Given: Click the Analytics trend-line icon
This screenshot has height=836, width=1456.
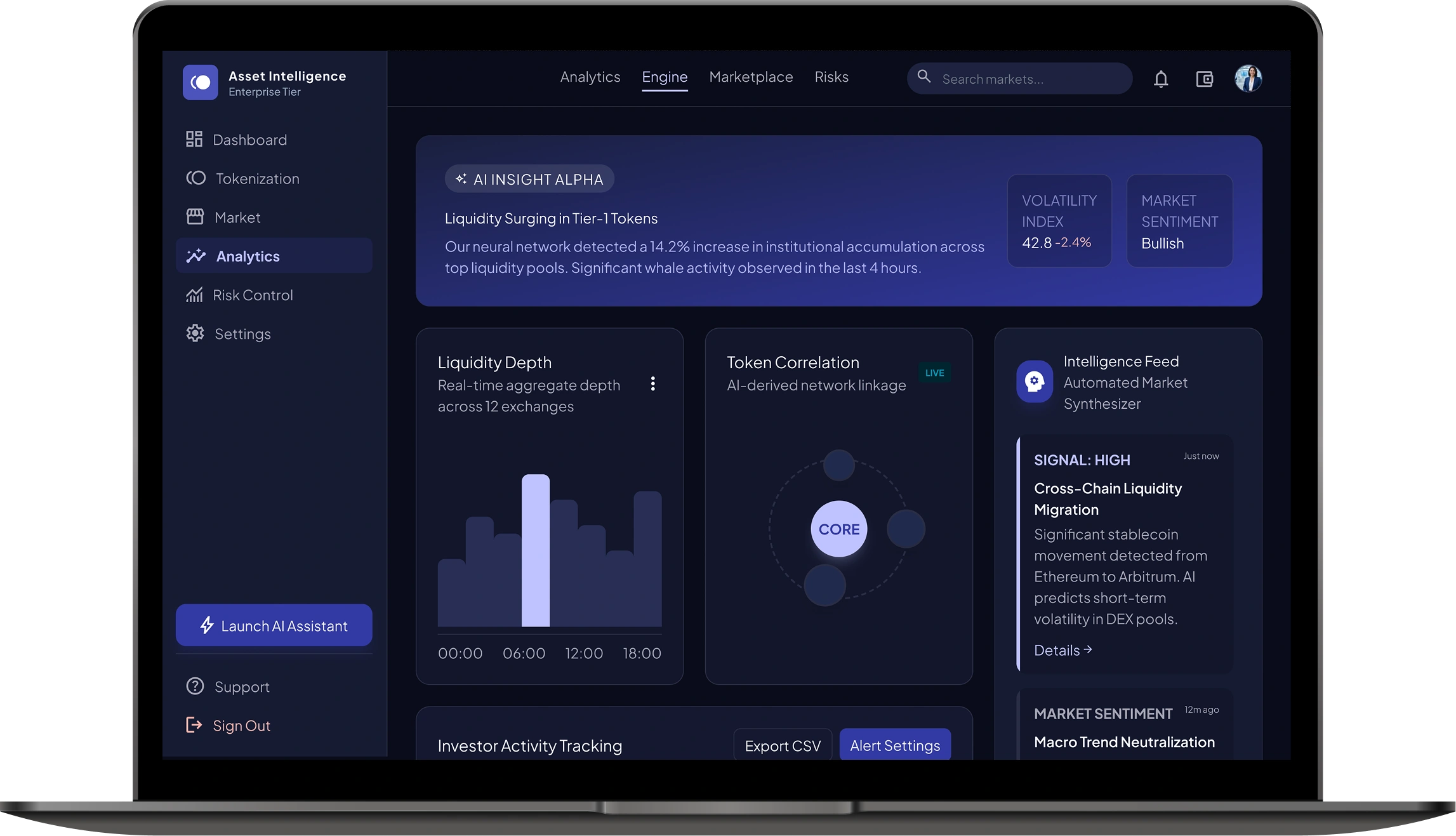Looking at the screenshot, I should tap(196, 256).
